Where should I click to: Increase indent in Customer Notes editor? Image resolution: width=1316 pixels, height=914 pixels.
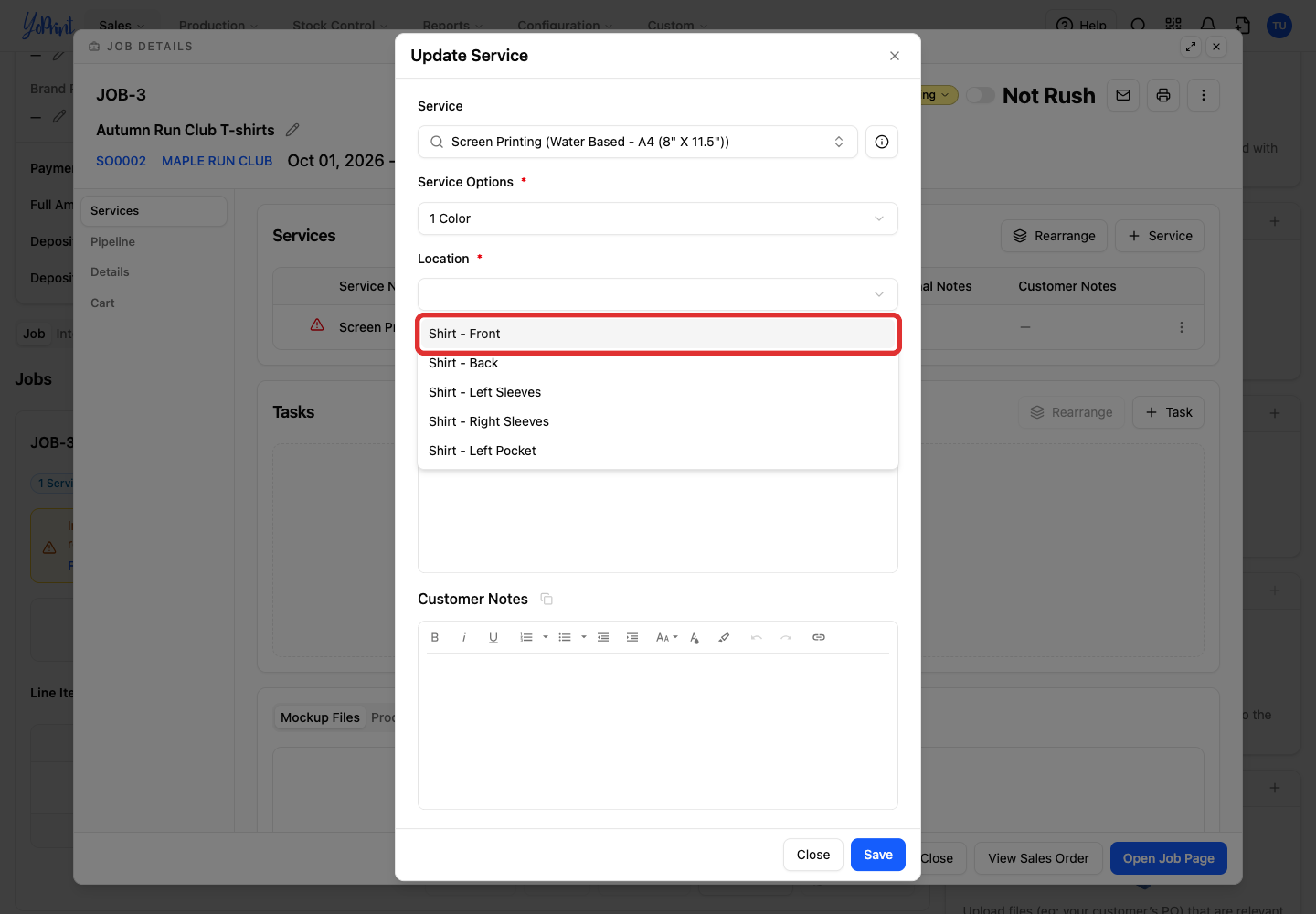click(x=632, y=637)
